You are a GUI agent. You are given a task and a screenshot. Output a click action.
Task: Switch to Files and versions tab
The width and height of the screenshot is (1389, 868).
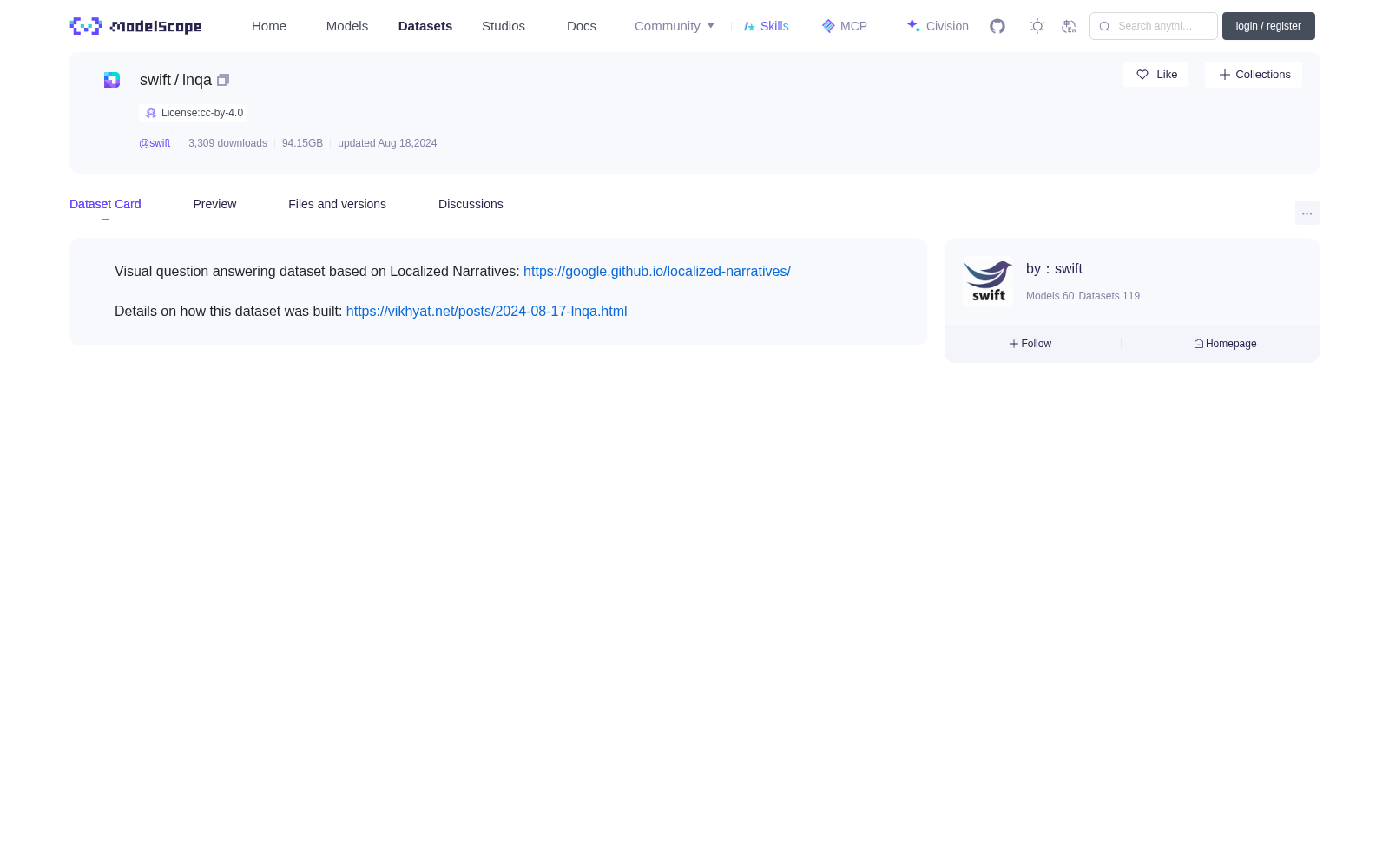point(337,204)
